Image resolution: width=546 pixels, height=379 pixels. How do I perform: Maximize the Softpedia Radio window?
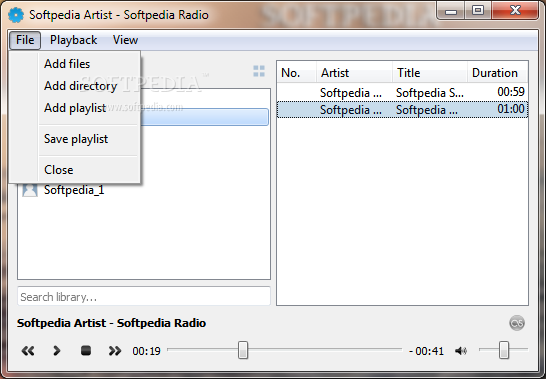pos(478,11)
